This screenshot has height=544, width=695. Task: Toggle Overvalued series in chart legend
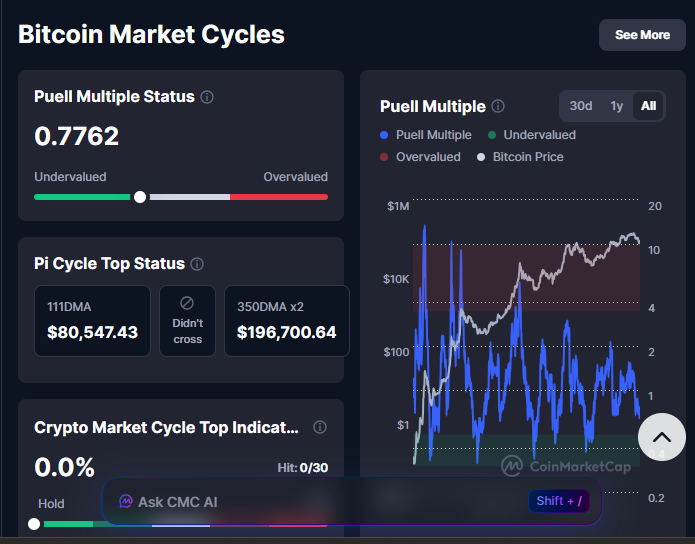420,157
